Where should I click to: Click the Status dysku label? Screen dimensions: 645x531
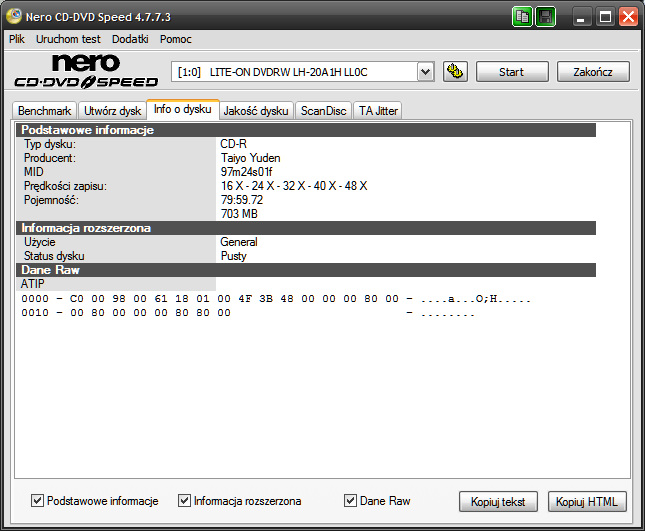click(54, 256)
